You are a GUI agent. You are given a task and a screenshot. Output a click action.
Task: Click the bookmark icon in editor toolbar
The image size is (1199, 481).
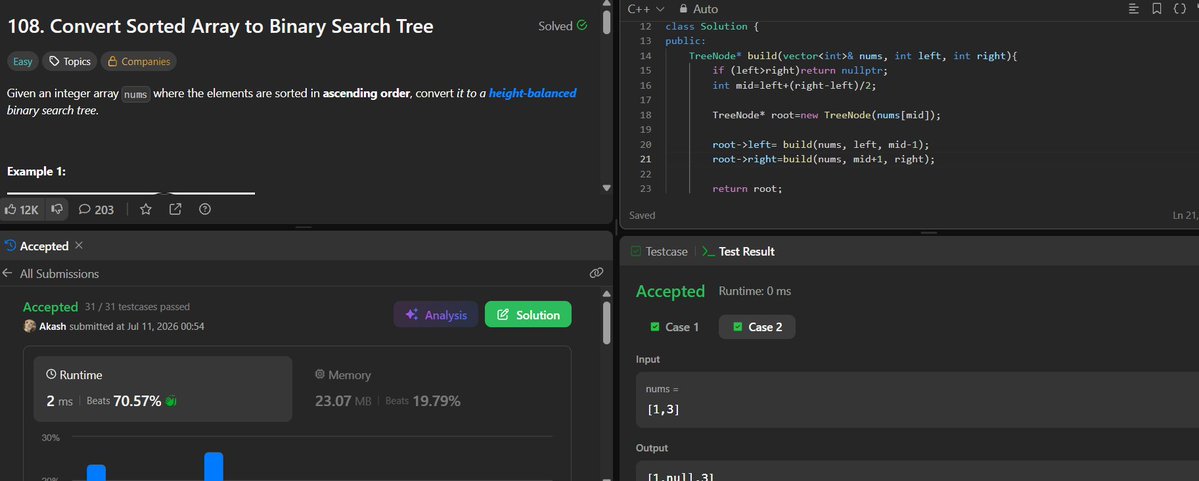pyautogui.click(x=1157, y=9)
